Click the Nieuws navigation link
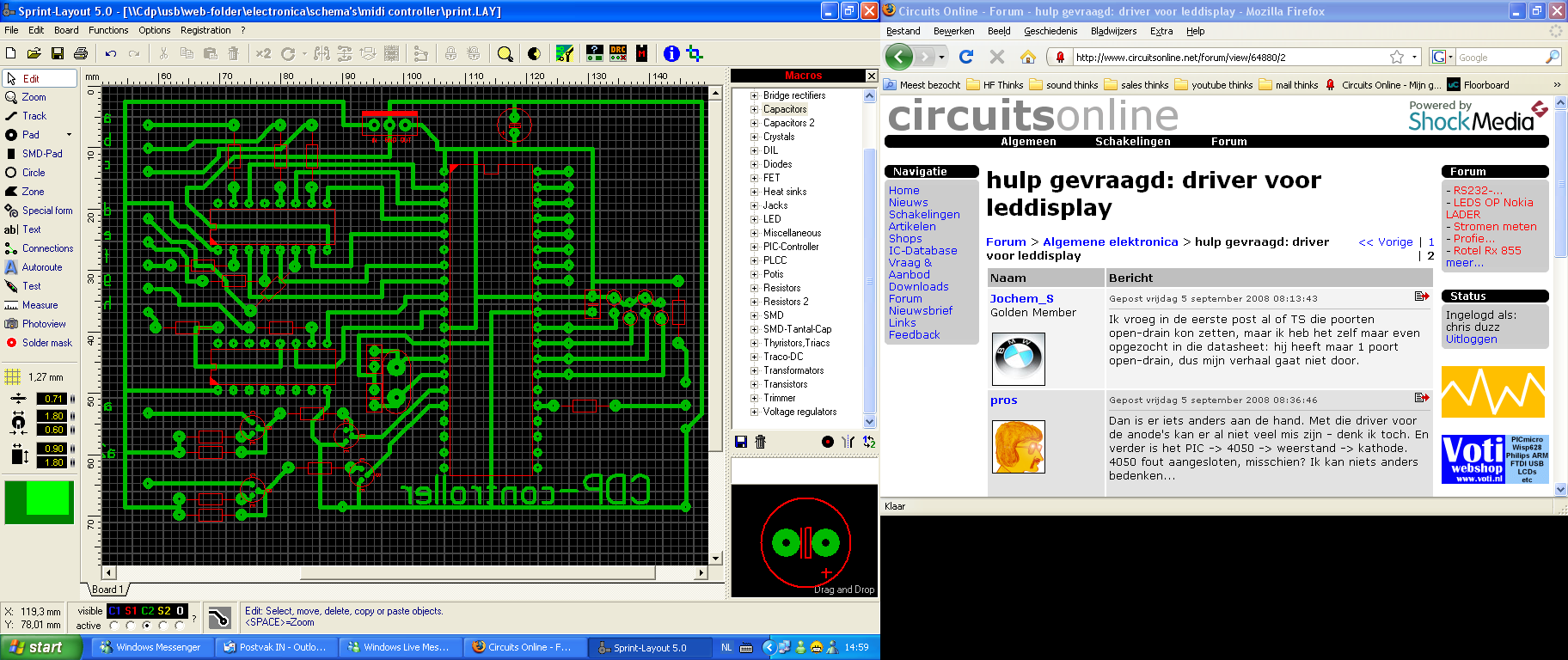1568x660 pixels. tap(908, 203)
